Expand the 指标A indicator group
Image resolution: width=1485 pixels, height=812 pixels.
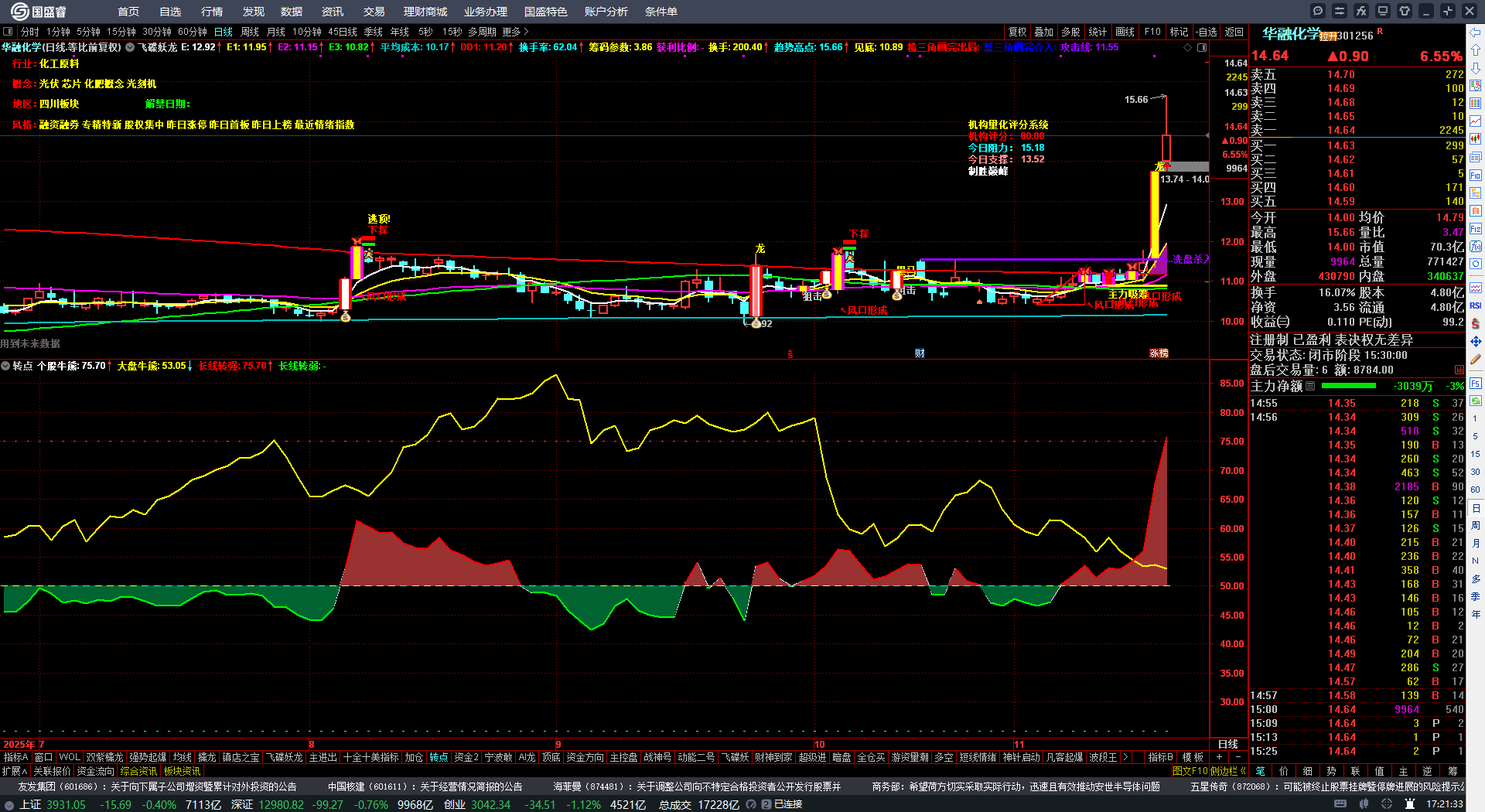pos(15,757)
